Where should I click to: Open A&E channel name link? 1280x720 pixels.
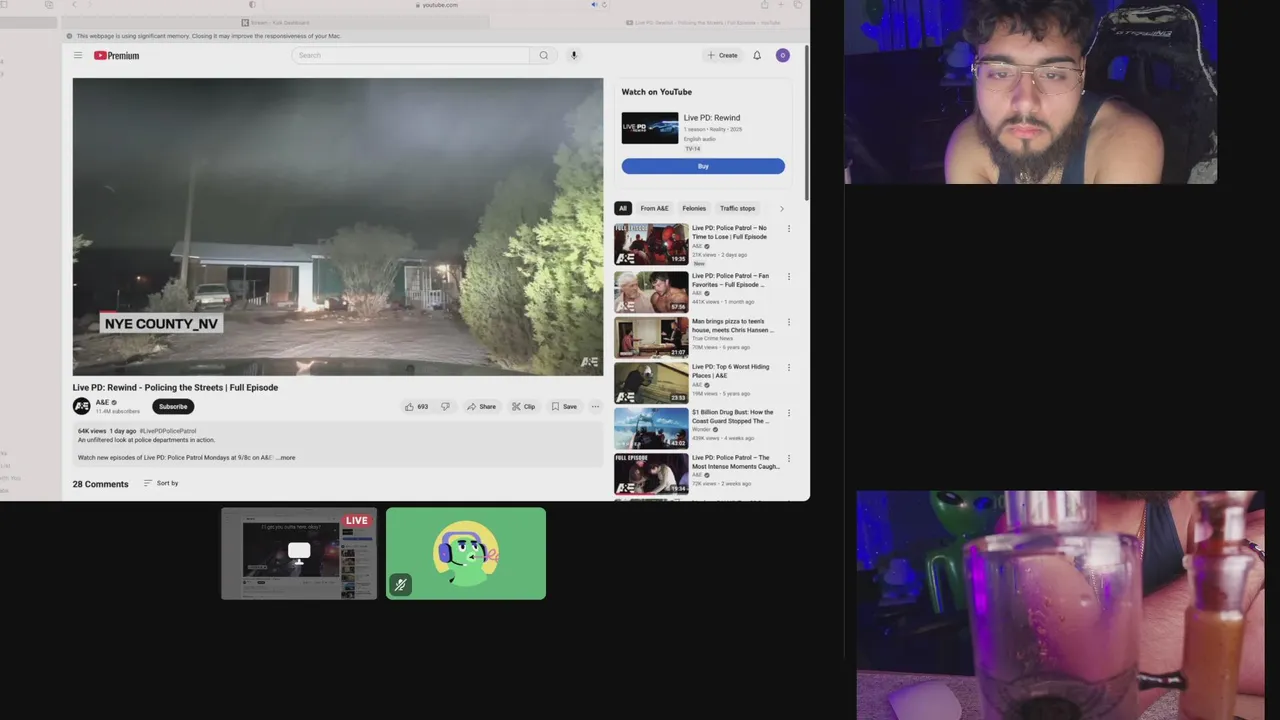(103, 402)
